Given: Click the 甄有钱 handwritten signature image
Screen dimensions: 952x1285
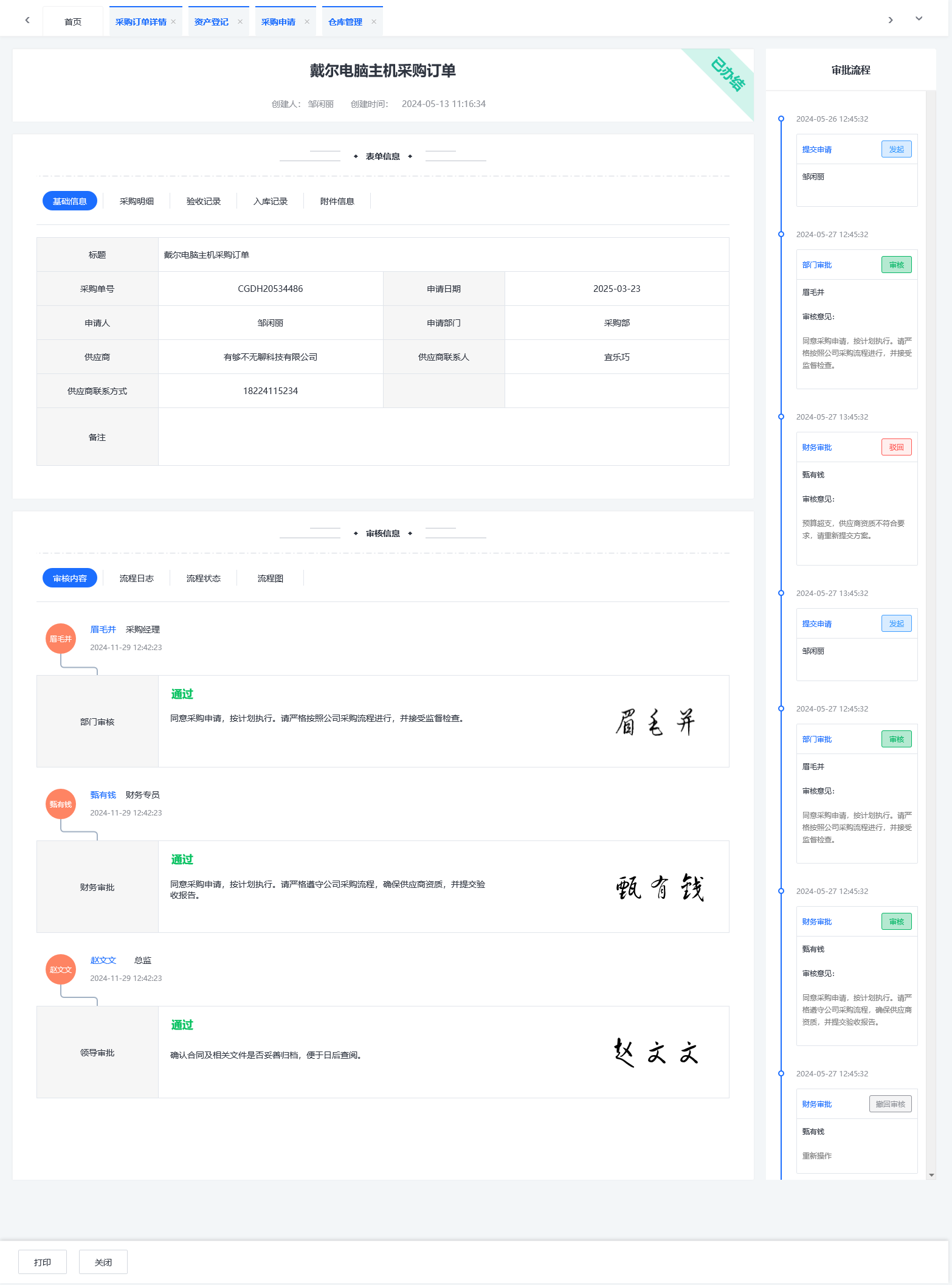Looking at the screenshot, I should (660, 888).
